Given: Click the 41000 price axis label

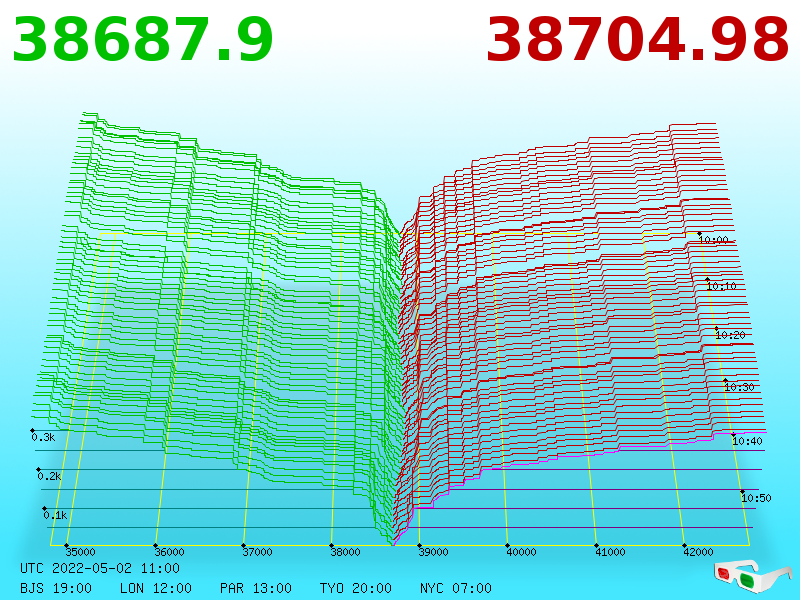Looking at the screenshot, I should coord(610,552).
